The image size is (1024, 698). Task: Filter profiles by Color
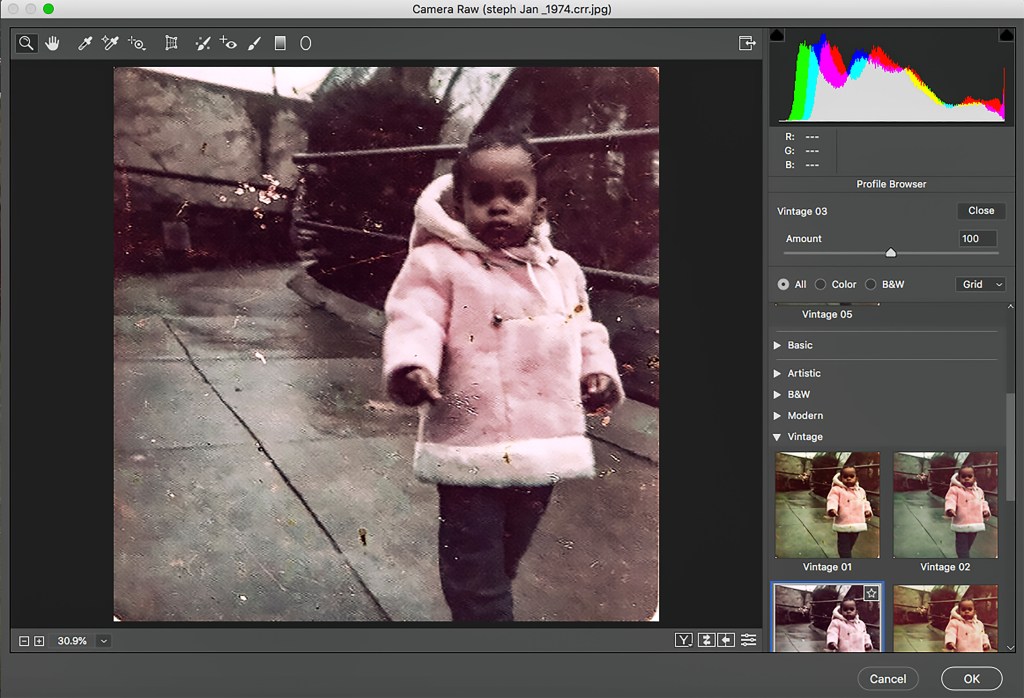pos(821,284)
